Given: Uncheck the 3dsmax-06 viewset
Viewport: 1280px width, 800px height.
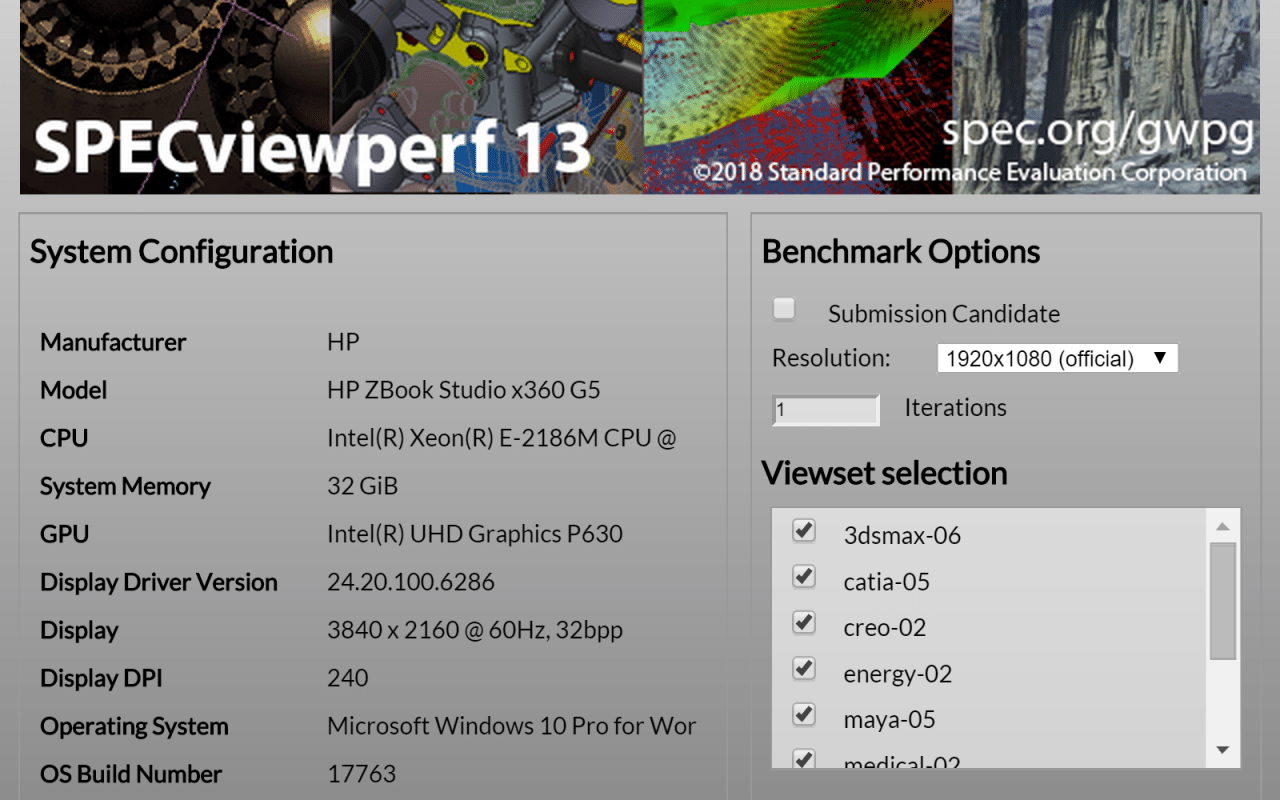Looking at the screenshot, I should point(804,530).
